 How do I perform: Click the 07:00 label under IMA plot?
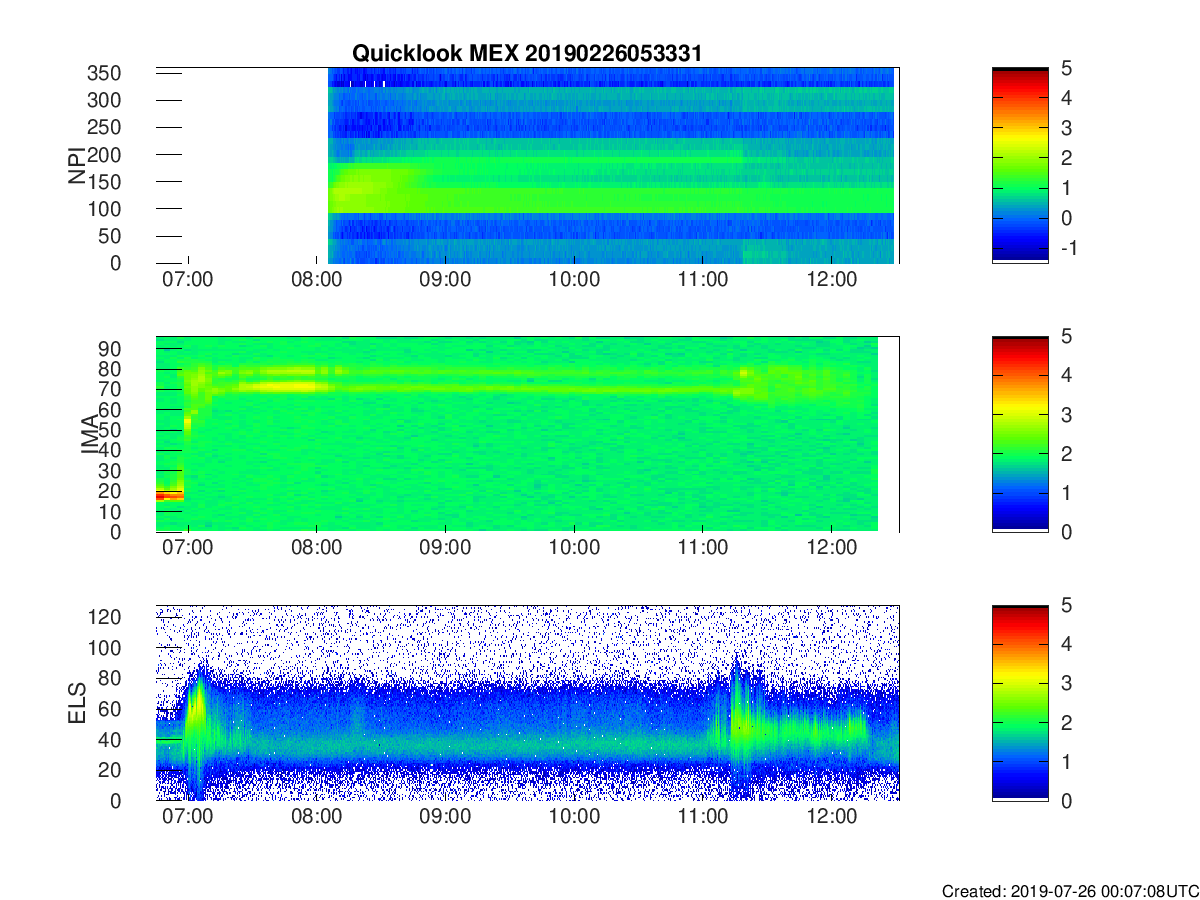187,548
